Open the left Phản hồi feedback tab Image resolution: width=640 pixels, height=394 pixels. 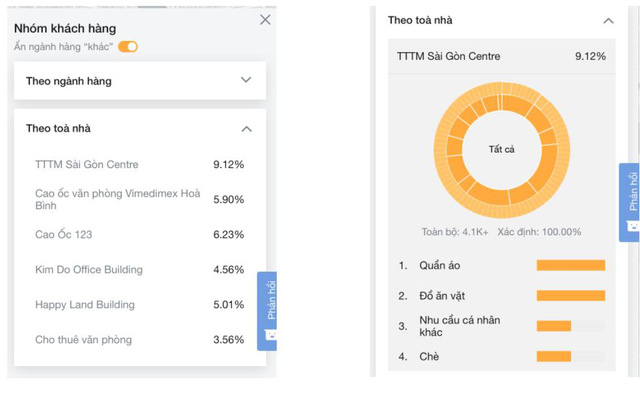pos(267,311)
